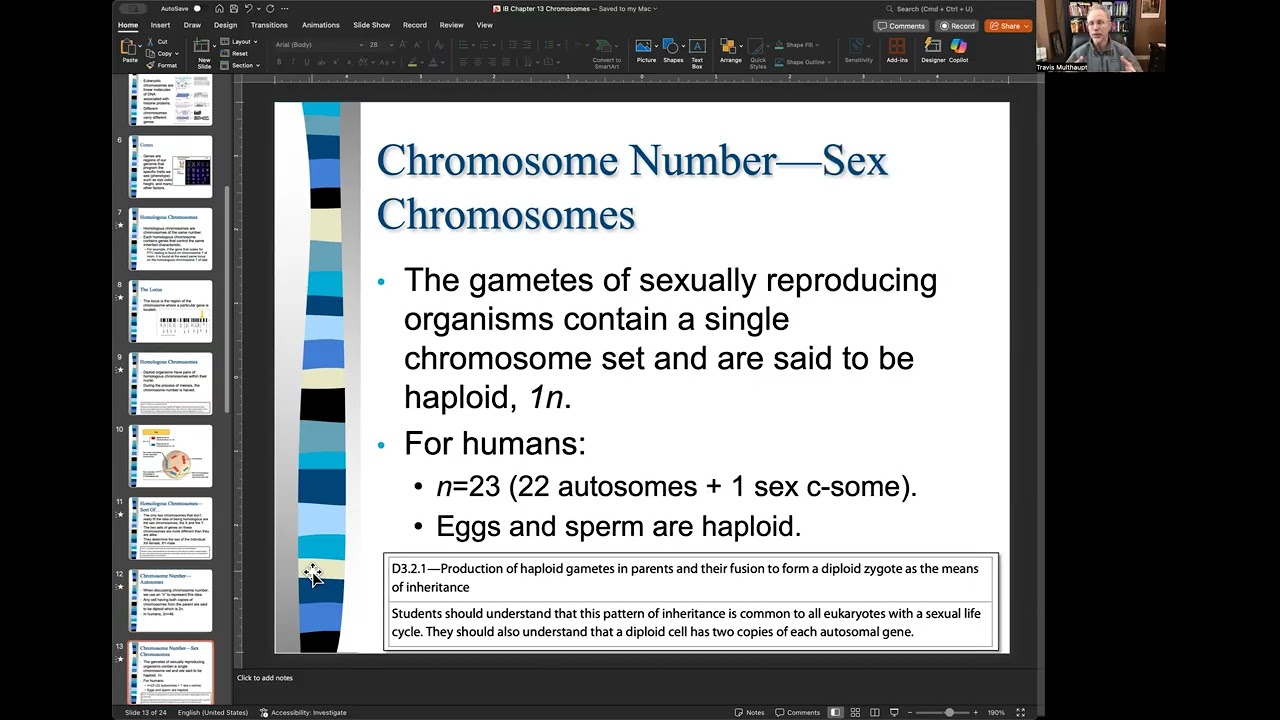Switch to Slide Sorter view in status bar

(x=855, y=712)
